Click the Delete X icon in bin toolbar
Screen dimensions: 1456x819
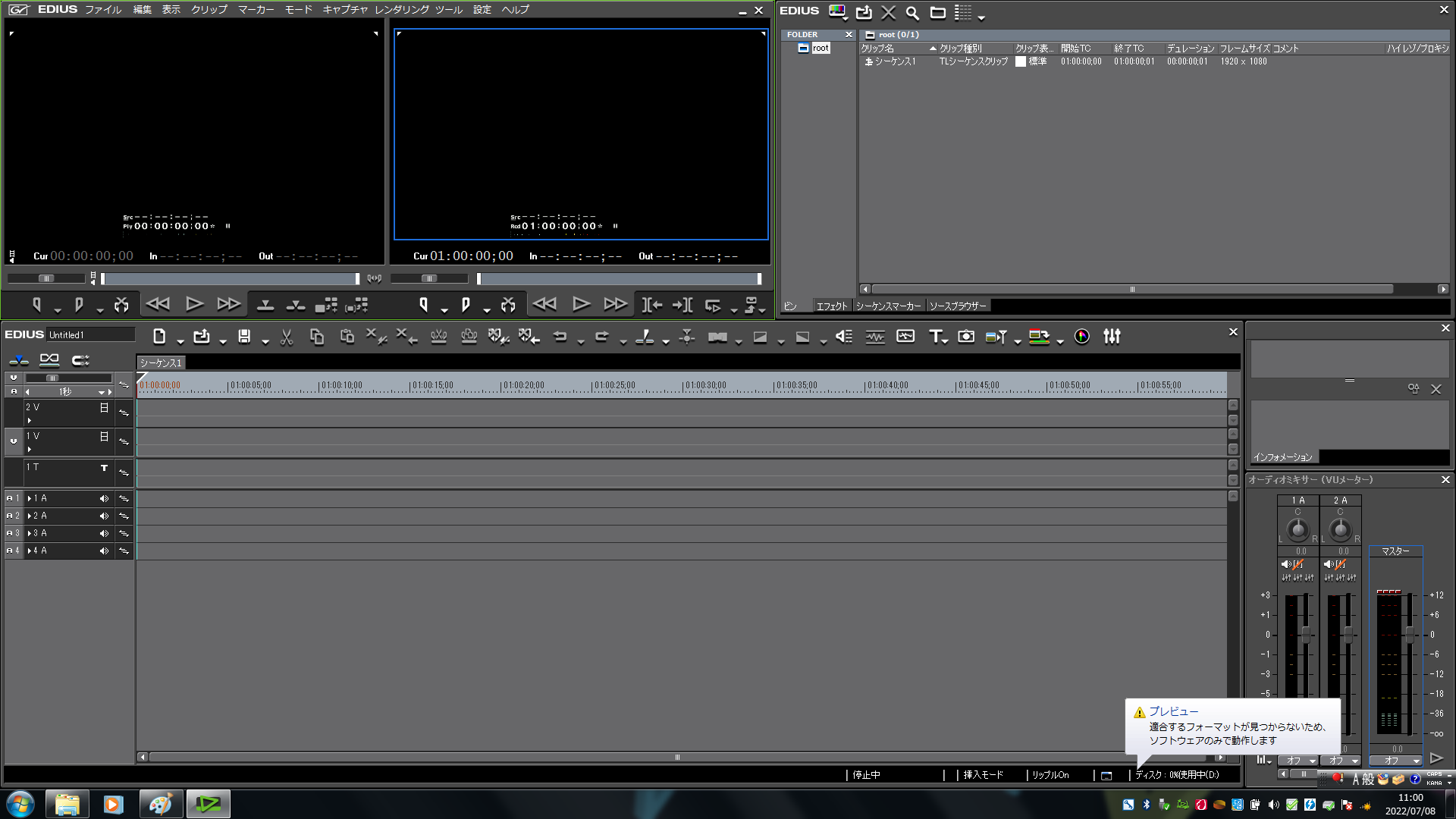[x=889, y=13]
